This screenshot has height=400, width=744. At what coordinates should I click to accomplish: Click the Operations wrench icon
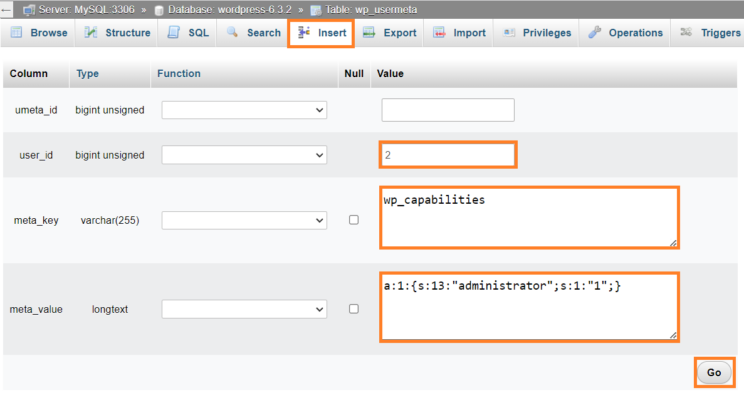pyautogui.click(x=595, y=32)
